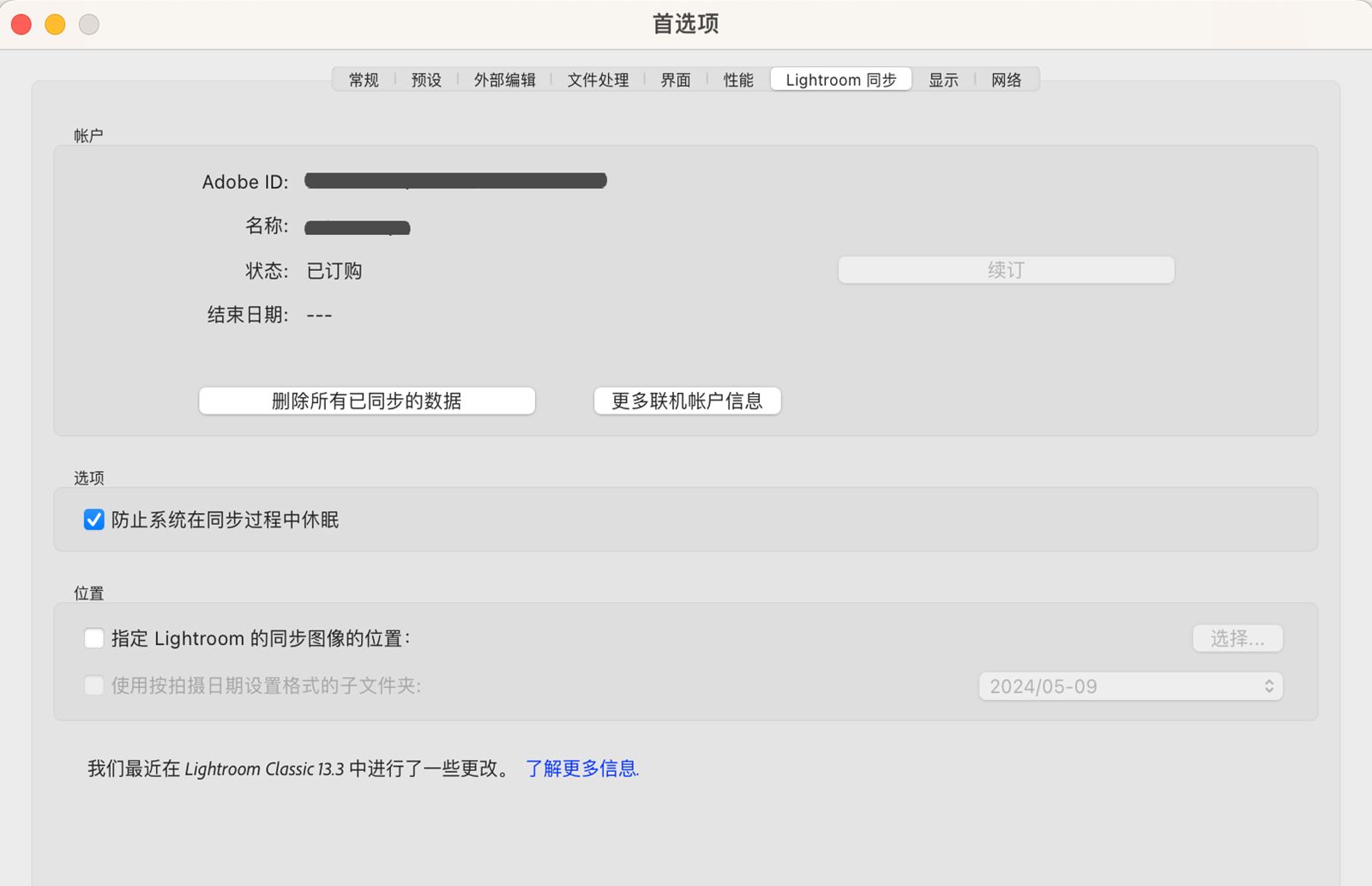Check 使用按拍摄日期设置格式的子文件夹

pos(93,685)
